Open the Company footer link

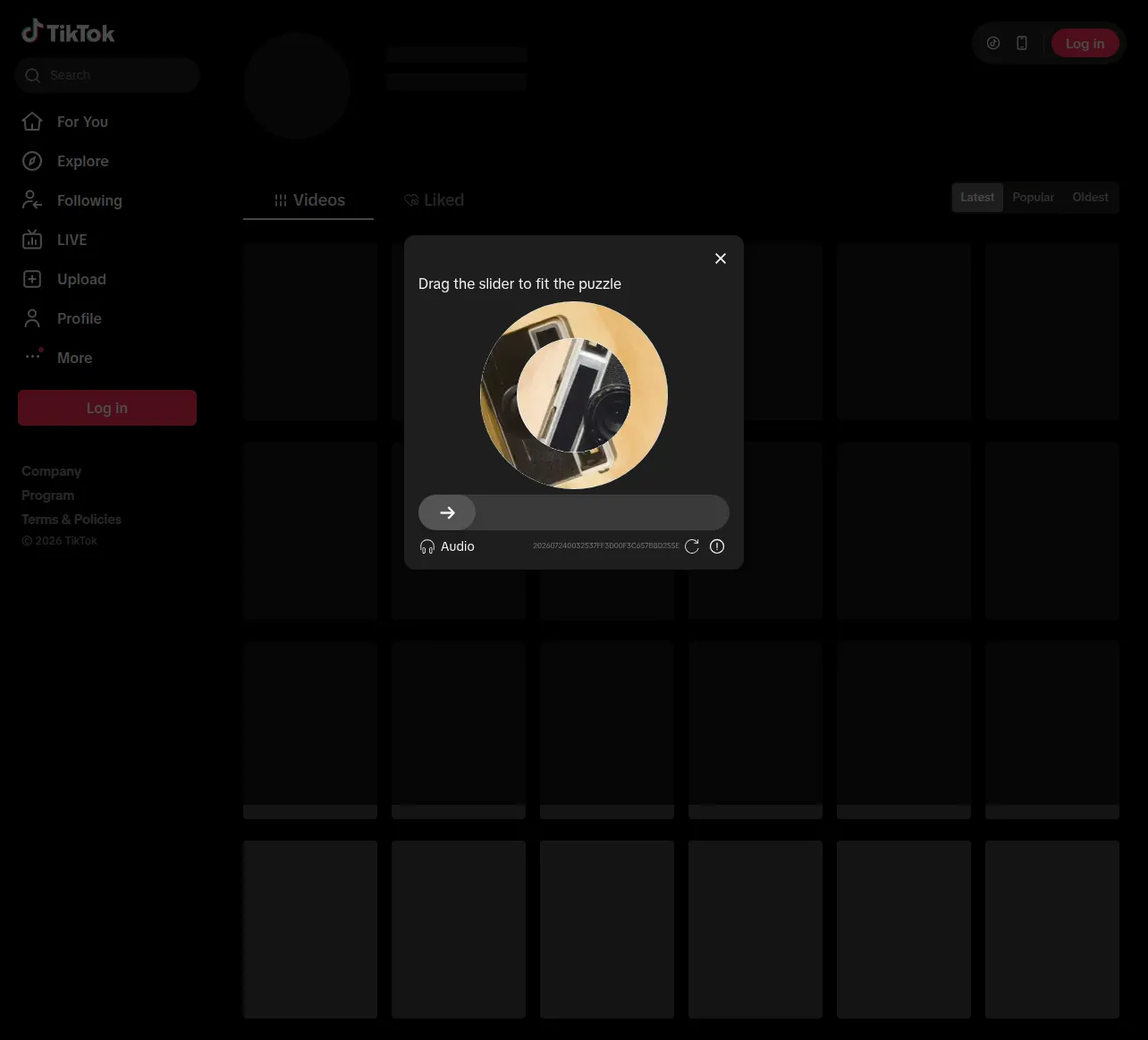pyautogui.click(x=51, y=471)
